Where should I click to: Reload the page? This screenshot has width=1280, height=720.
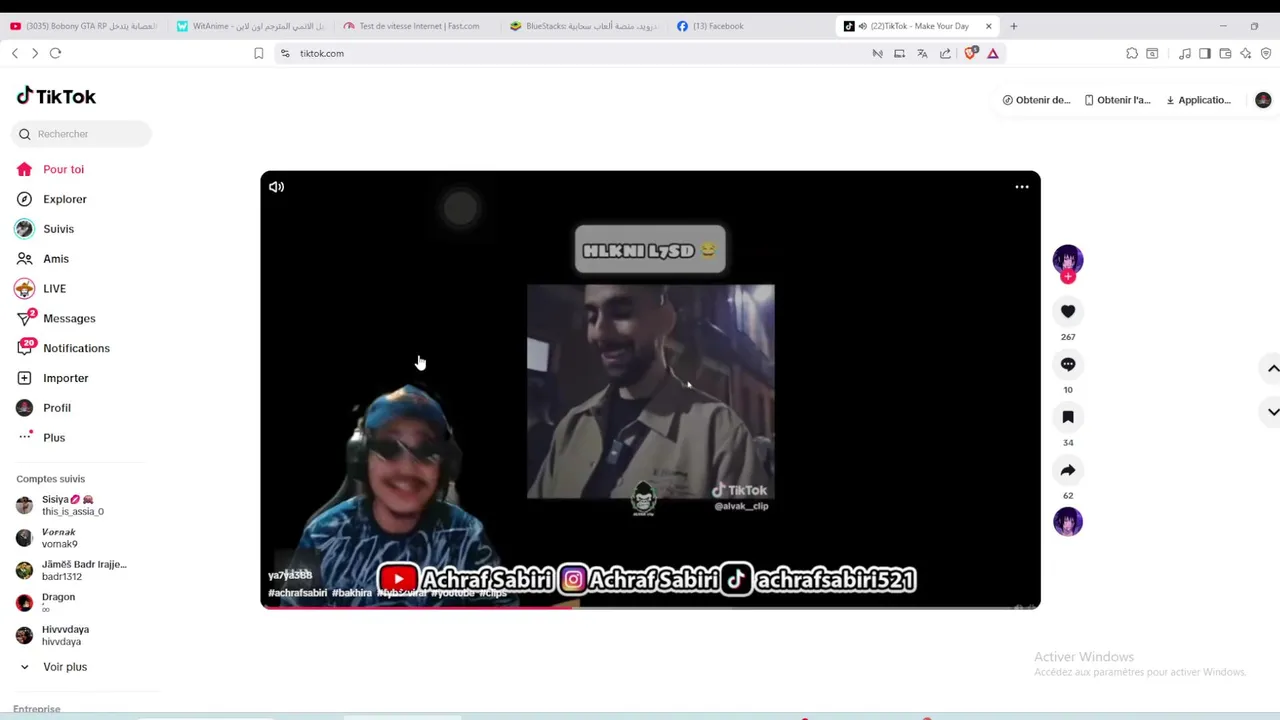[x=55, y=53]
